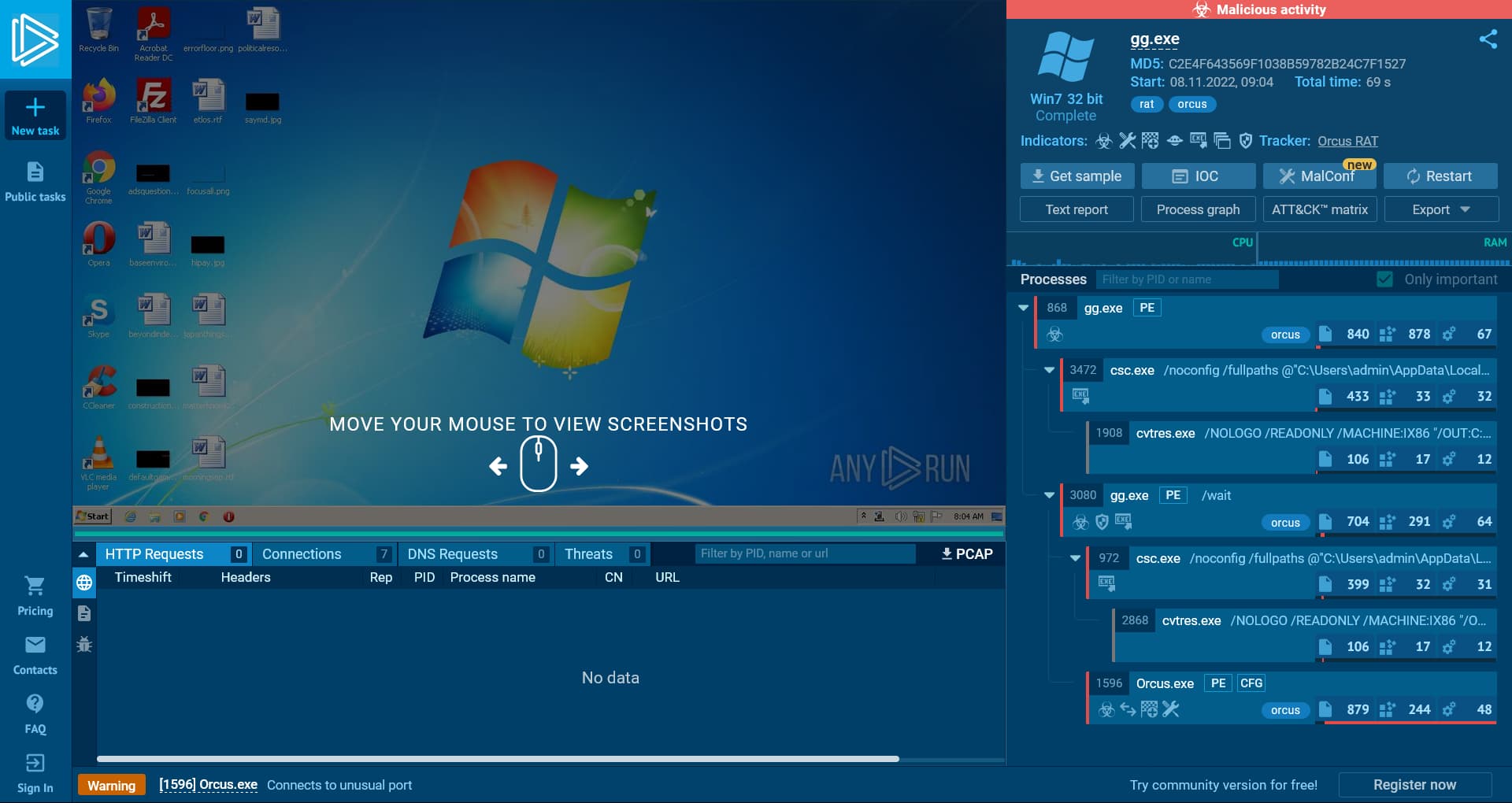1512x803 pixels.
Task: Click the Warning label in status bar
Action: point(111,785)
